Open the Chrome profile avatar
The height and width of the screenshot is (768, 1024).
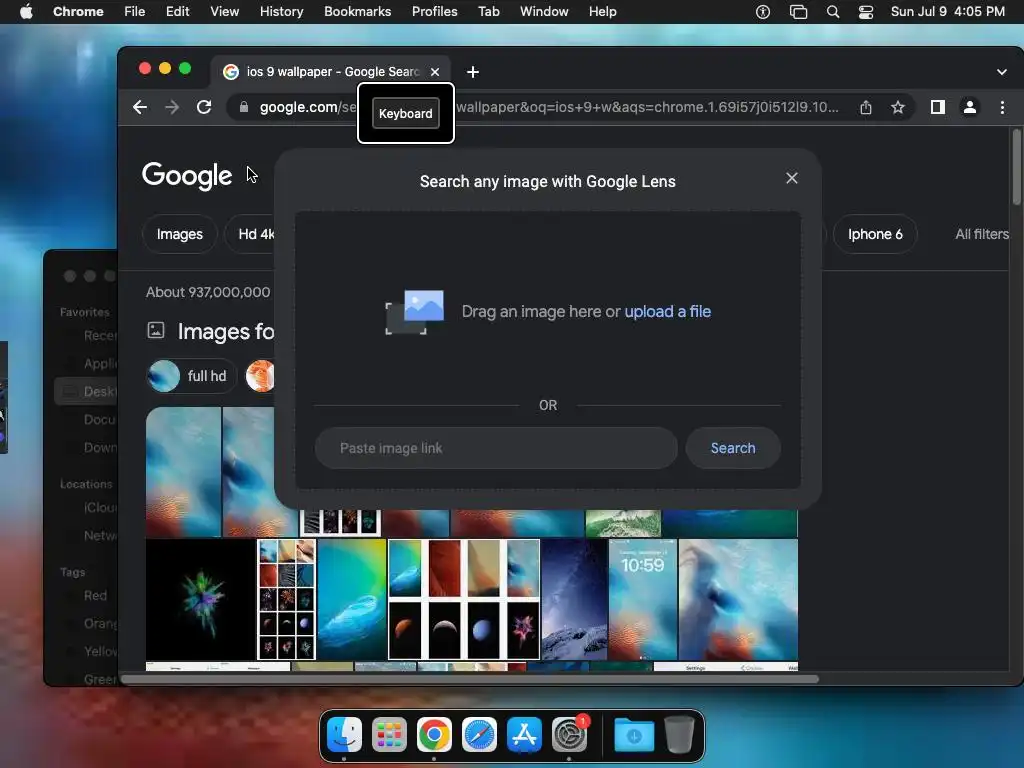(970, 107)
